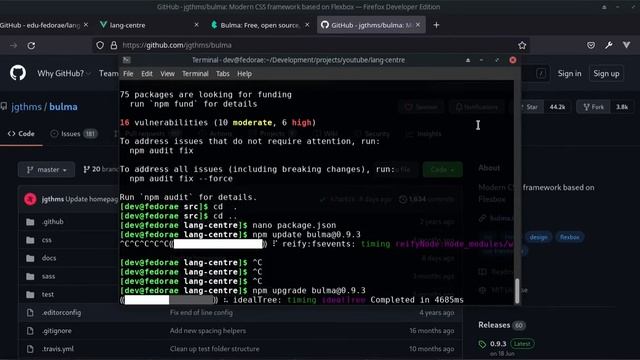Click the Vue devtools extension icon
Viewport: 640px width, 360px height.
coord(627,45)
